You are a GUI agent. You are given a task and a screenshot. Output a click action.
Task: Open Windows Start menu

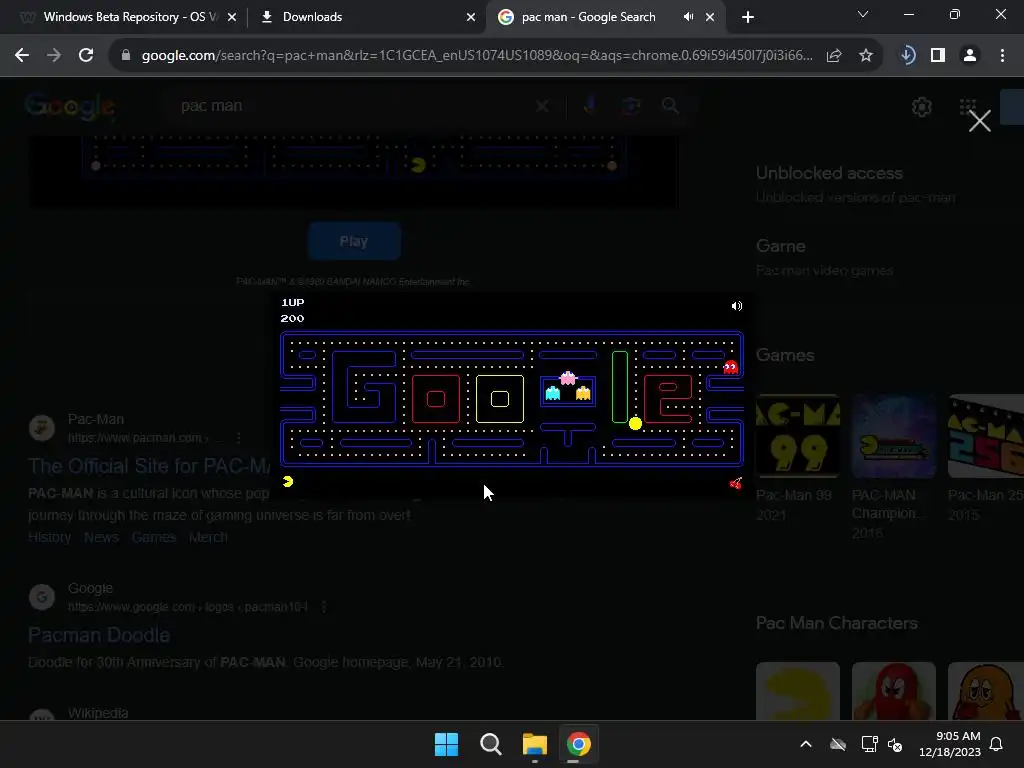click(x=446, y=744)
